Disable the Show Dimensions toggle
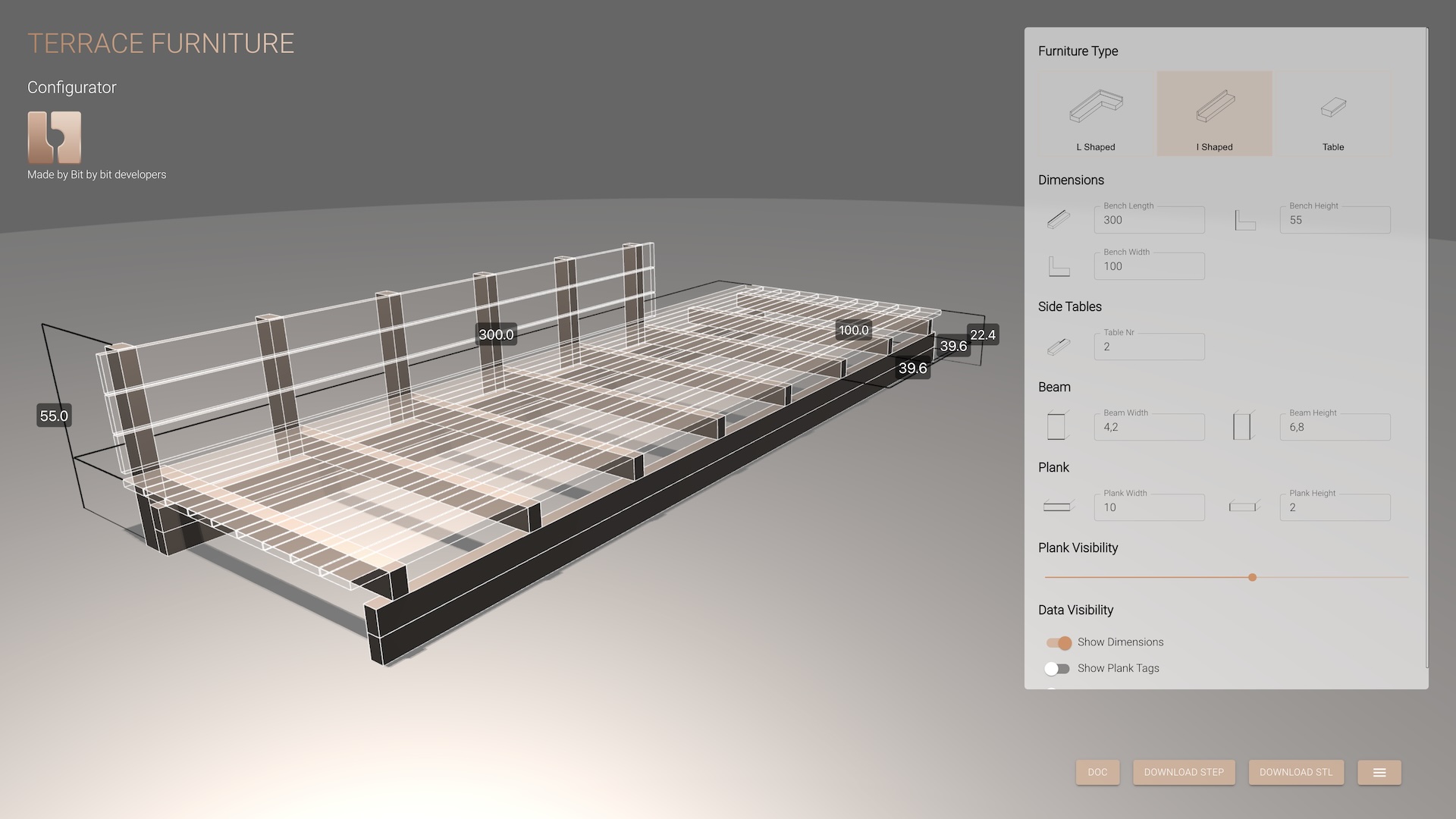 pos(1059,643)
